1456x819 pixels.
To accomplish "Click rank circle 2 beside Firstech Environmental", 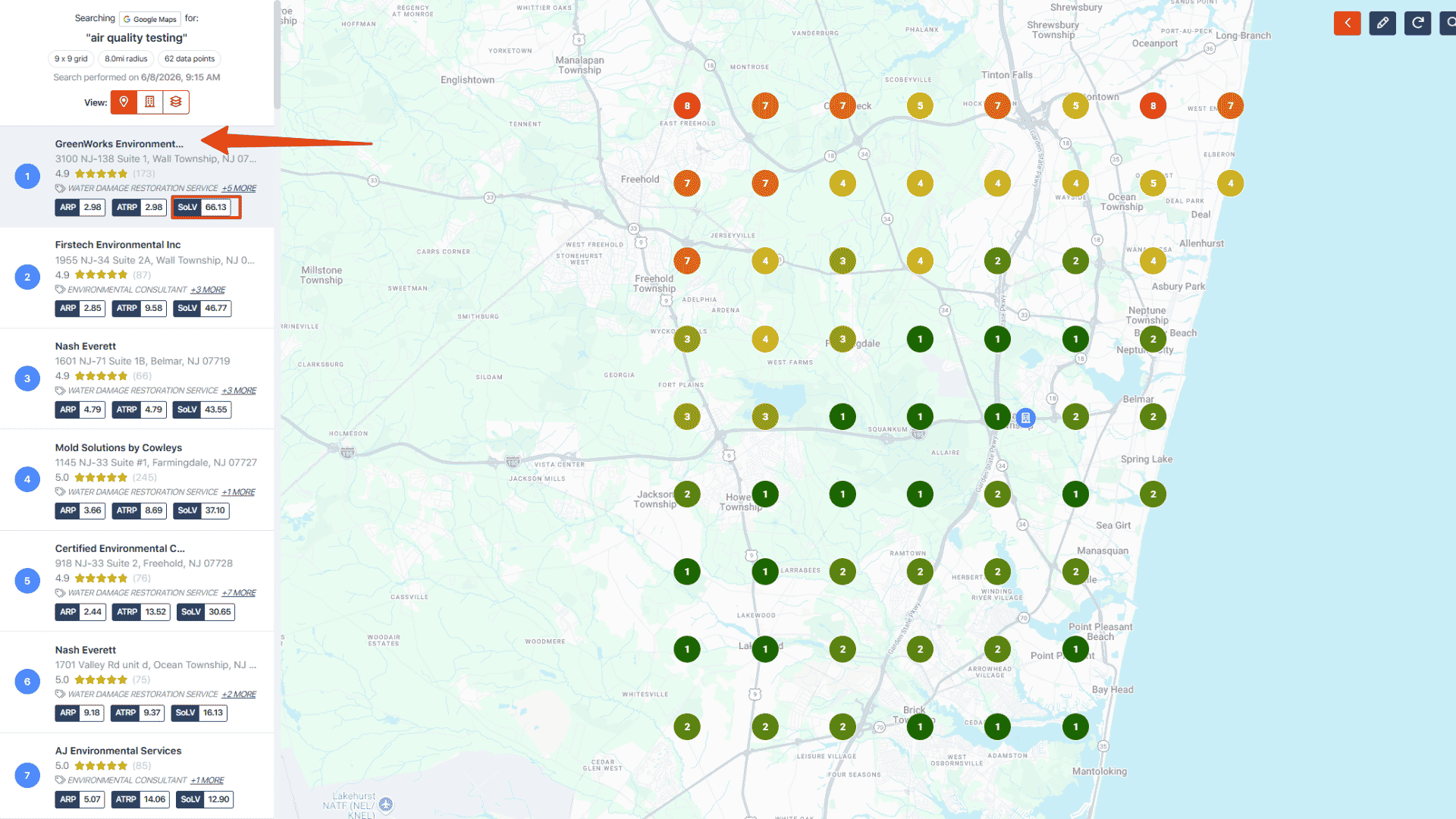I will [x=27, y=277].
